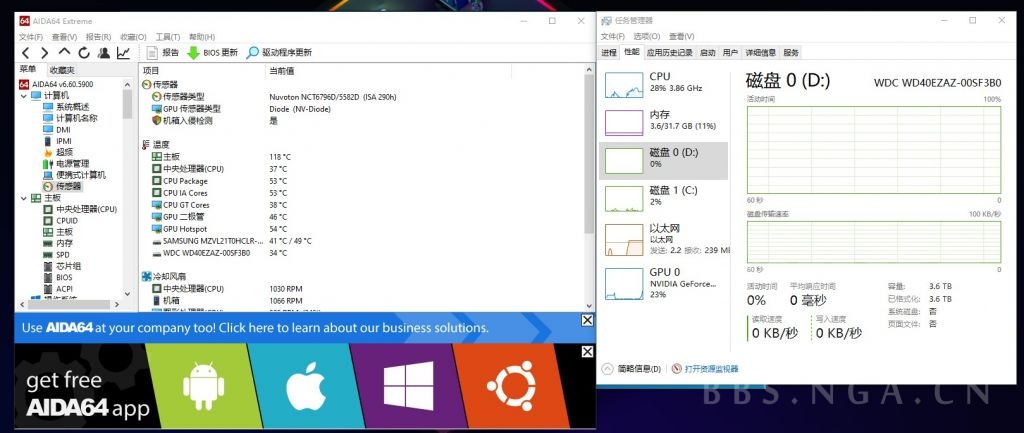
Task: Select 超频 overclock tree item
Action: 58,152
